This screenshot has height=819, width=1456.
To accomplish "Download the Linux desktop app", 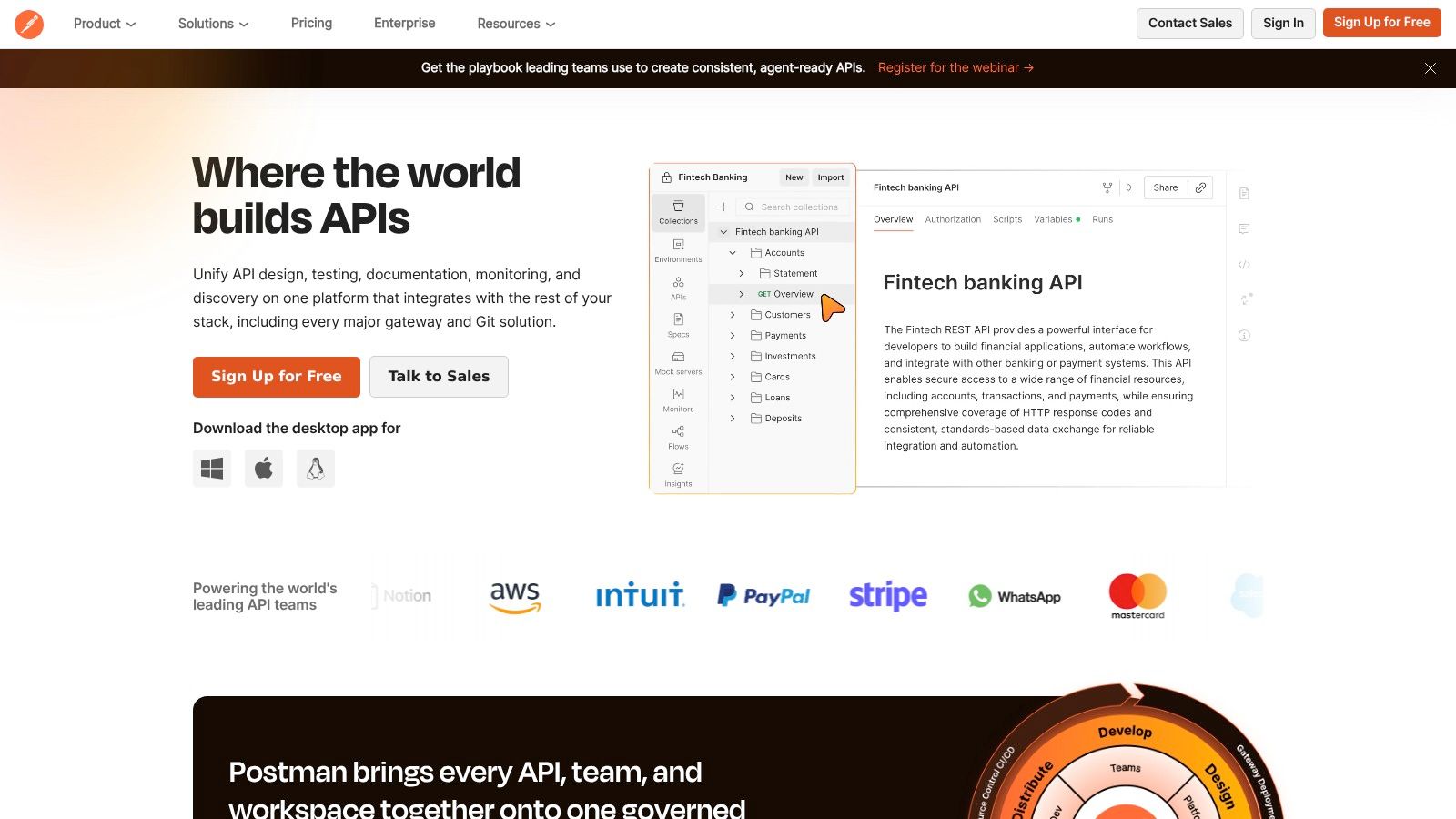I will coord(316,469).
